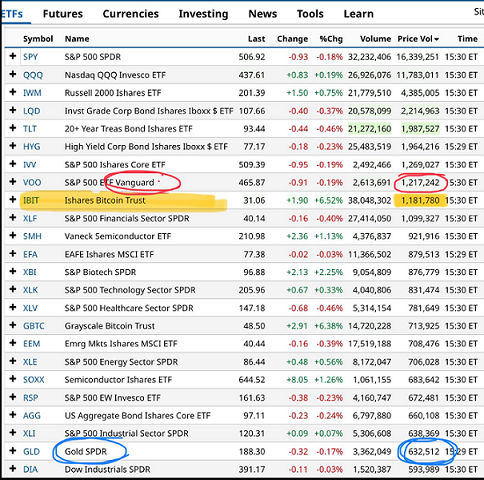484x480 pixels.
Task: Open the HYG symbol link
Action: (x=32, y=147)
